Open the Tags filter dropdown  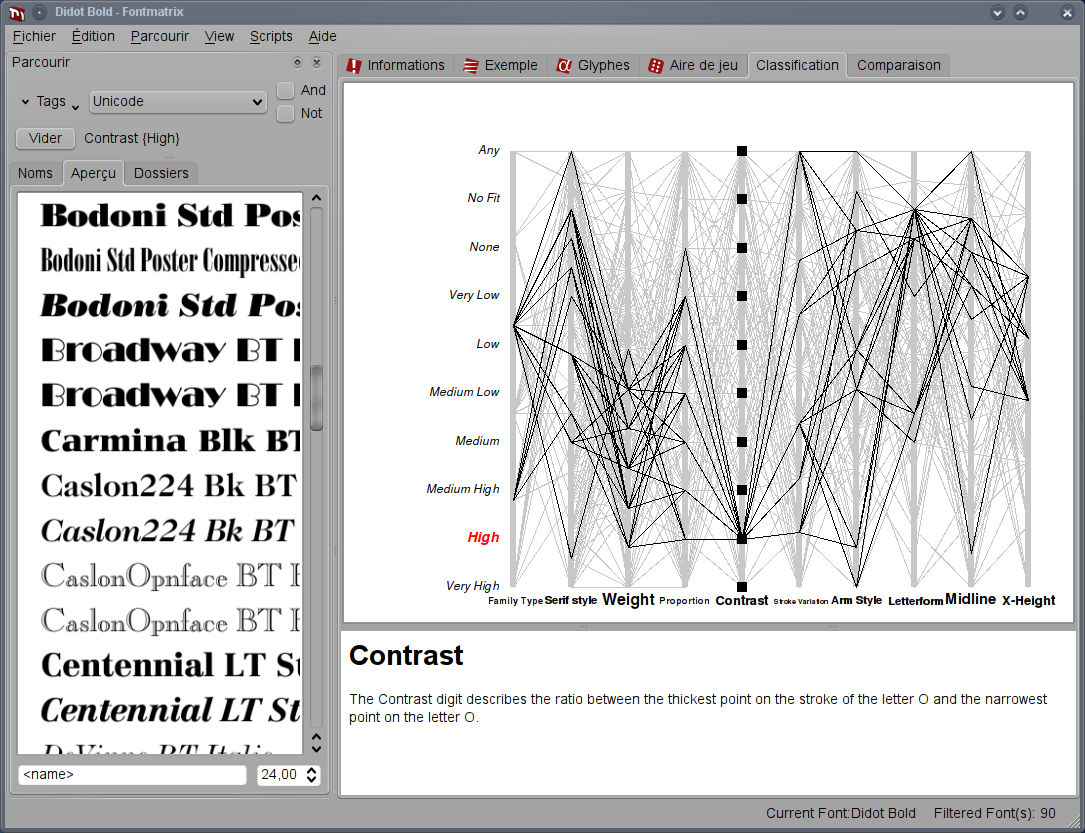click(x=50, y=102)
